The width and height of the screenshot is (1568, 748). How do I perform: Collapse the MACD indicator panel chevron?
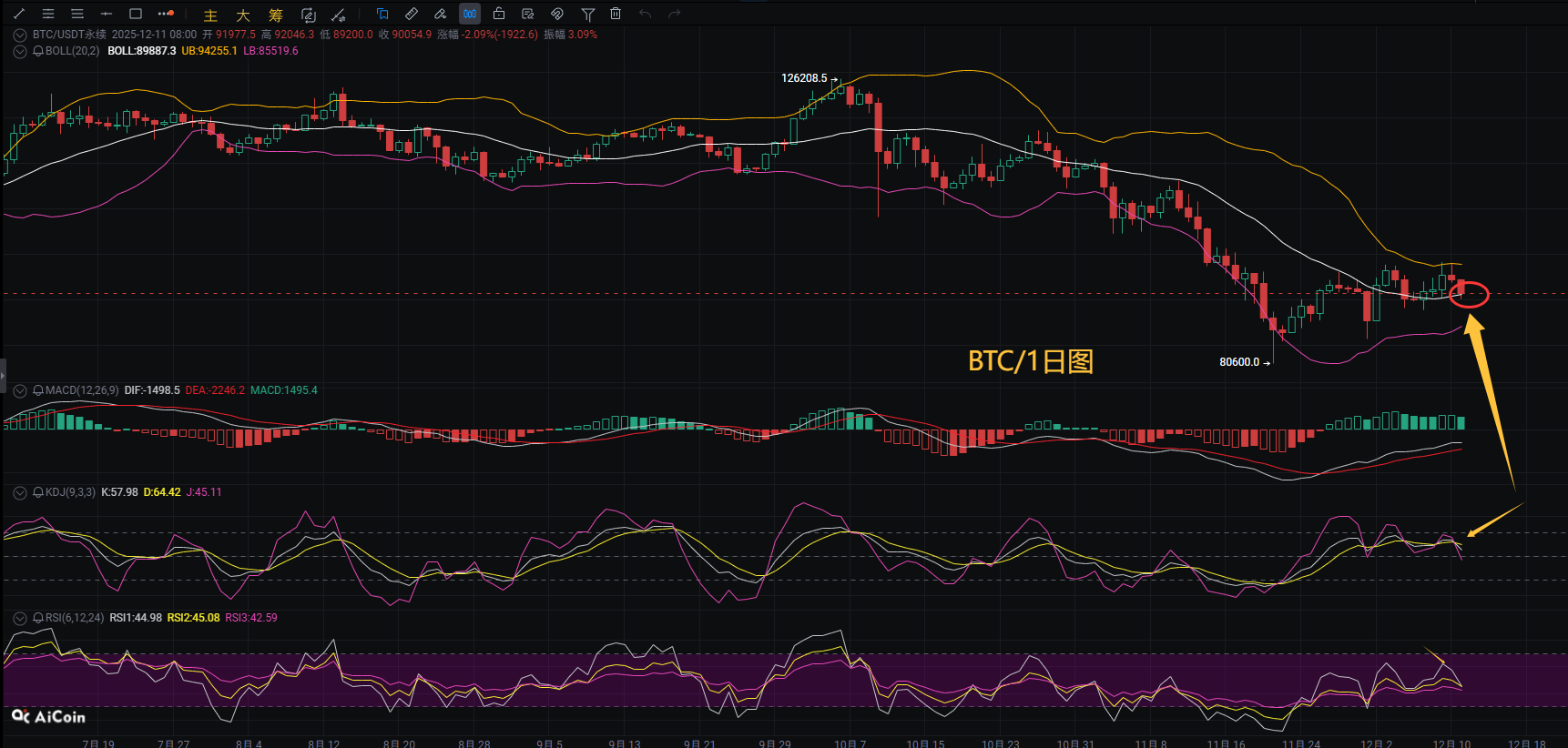[x=20, y=390]
